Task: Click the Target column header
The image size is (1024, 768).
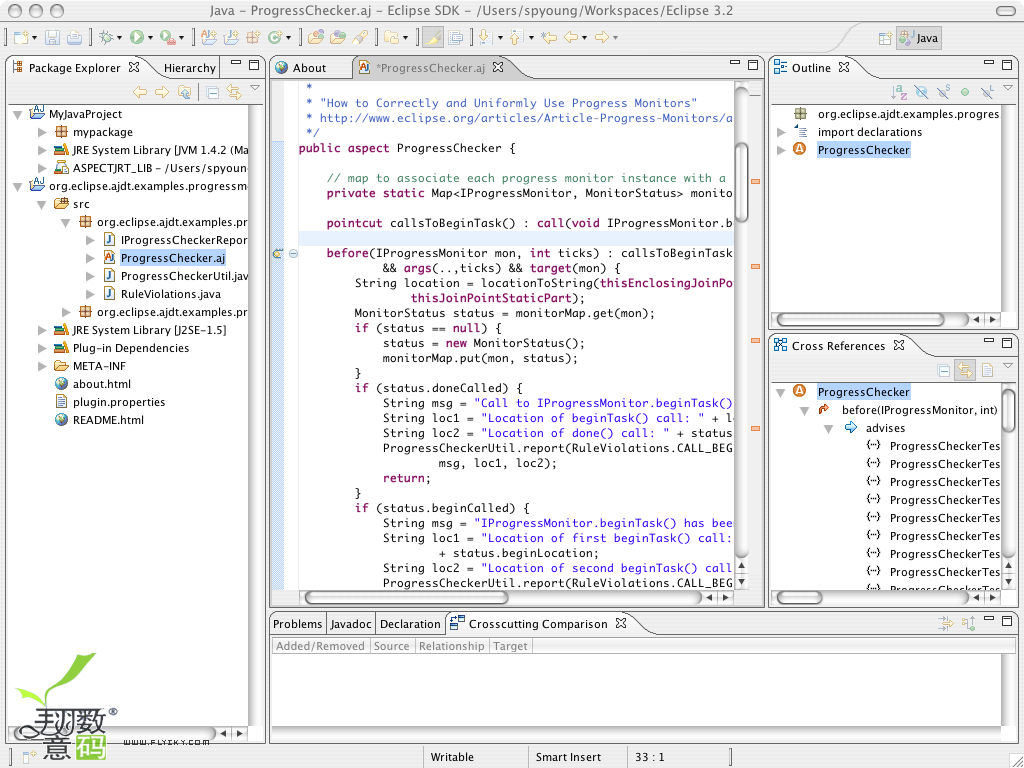Action: (510, 646)
